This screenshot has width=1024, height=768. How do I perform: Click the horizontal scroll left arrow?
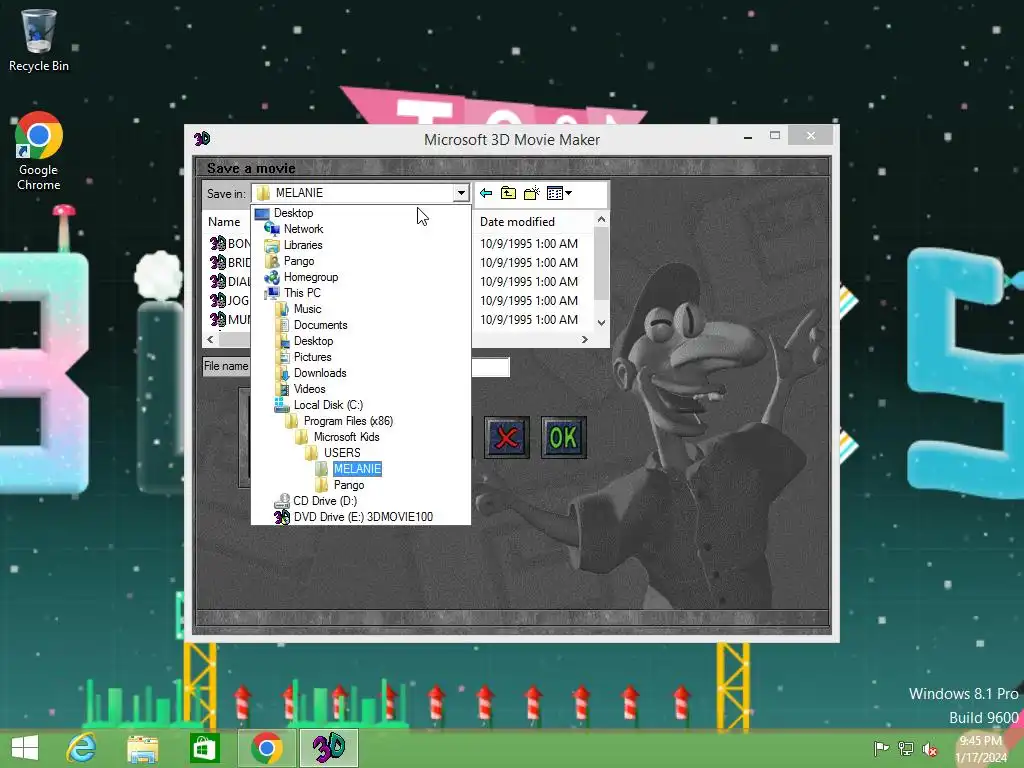[210, 340]
